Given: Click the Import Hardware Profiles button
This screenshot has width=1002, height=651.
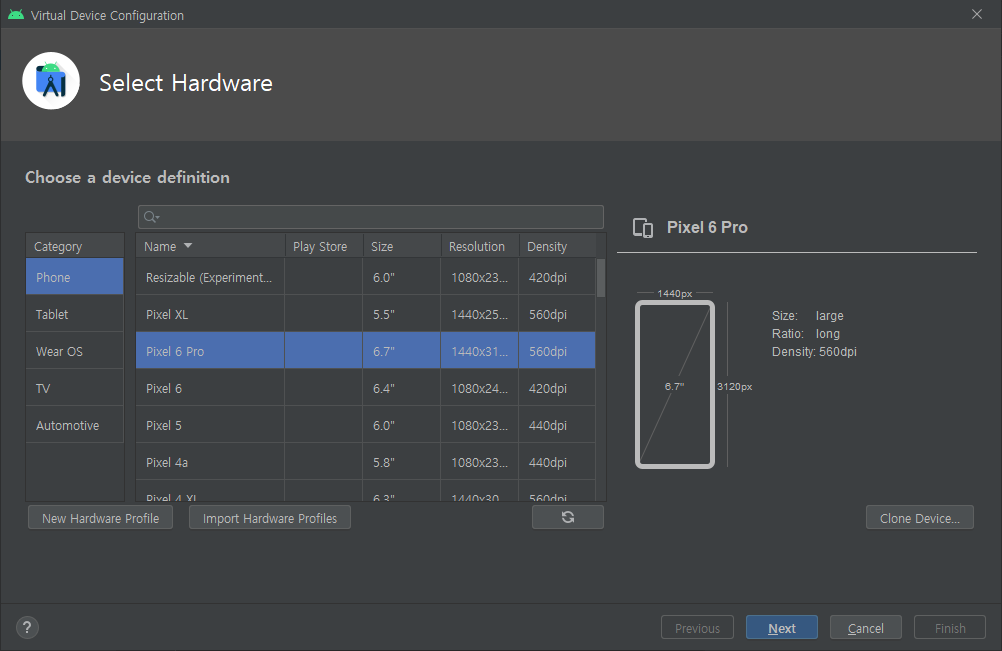Looking at the screenshot, I should point(270,518).
